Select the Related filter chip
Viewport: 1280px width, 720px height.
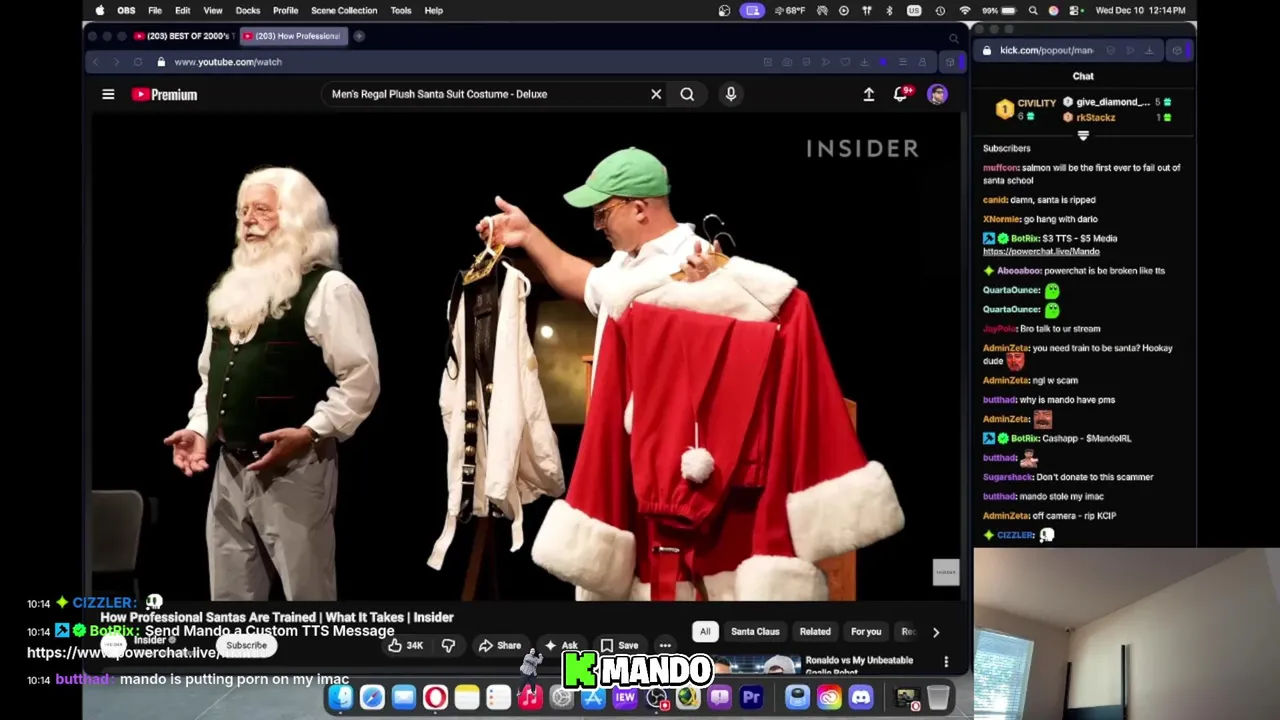click(815, 632)
